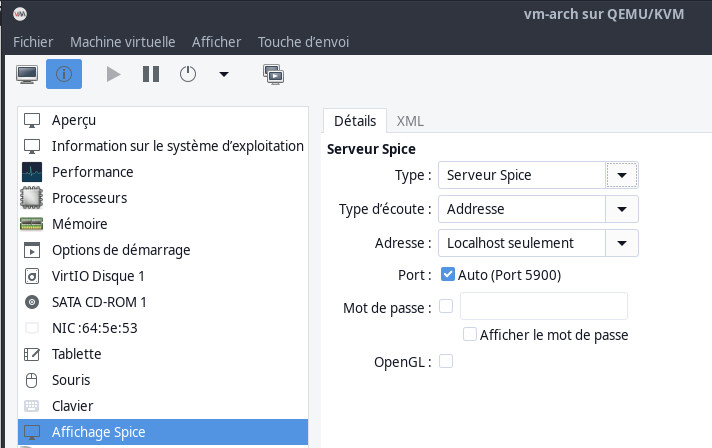The width and height of the screenshot is (712, 448).
Task: Open the virt-manager logo window menu
Action: coord(21,14)
